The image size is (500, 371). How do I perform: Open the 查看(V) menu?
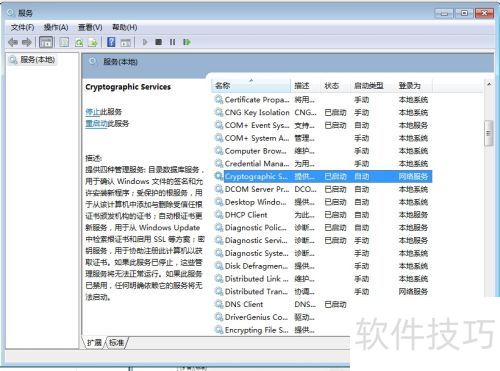90,27
